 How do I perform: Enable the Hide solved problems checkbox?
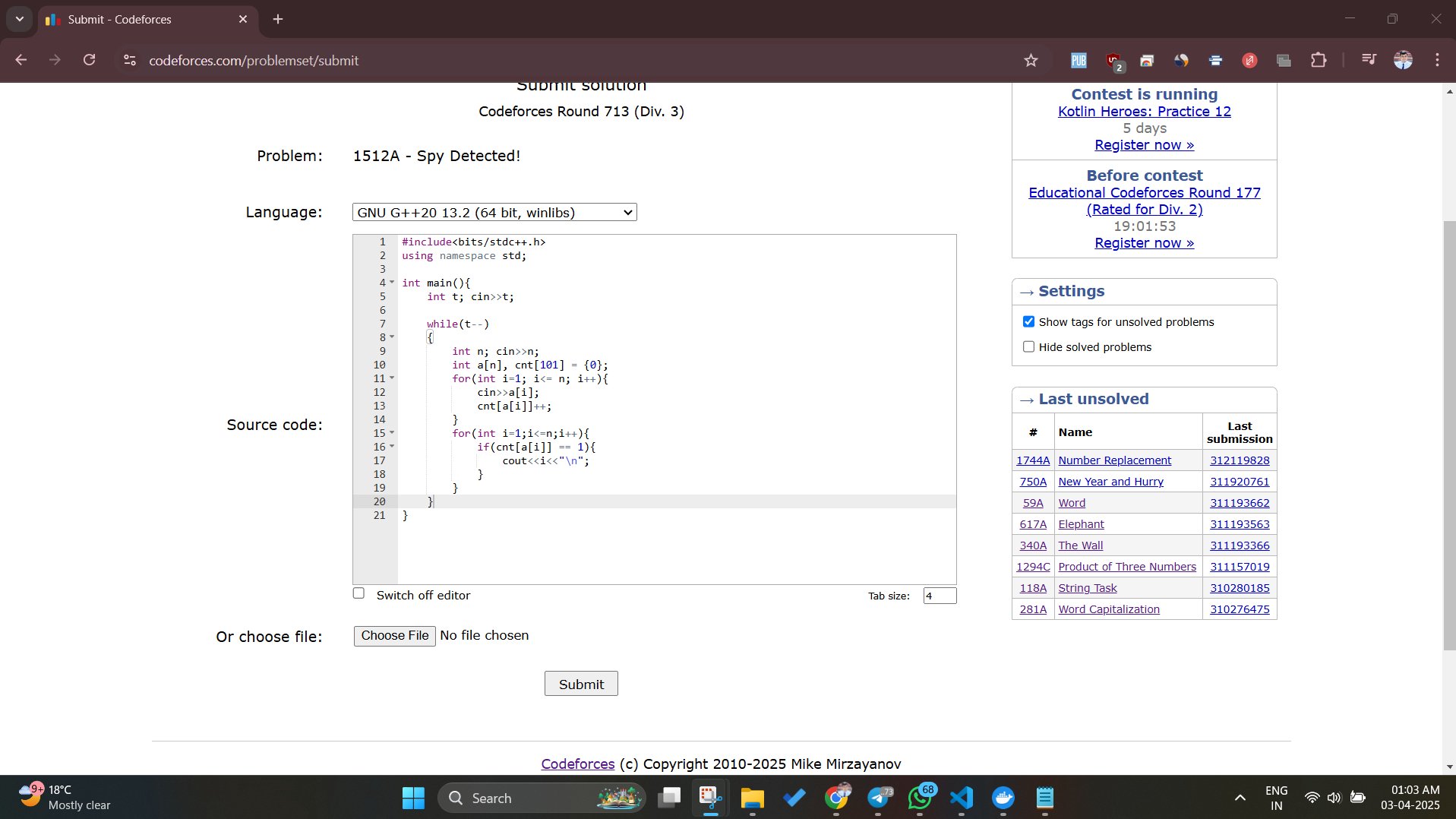[1028, 347]
